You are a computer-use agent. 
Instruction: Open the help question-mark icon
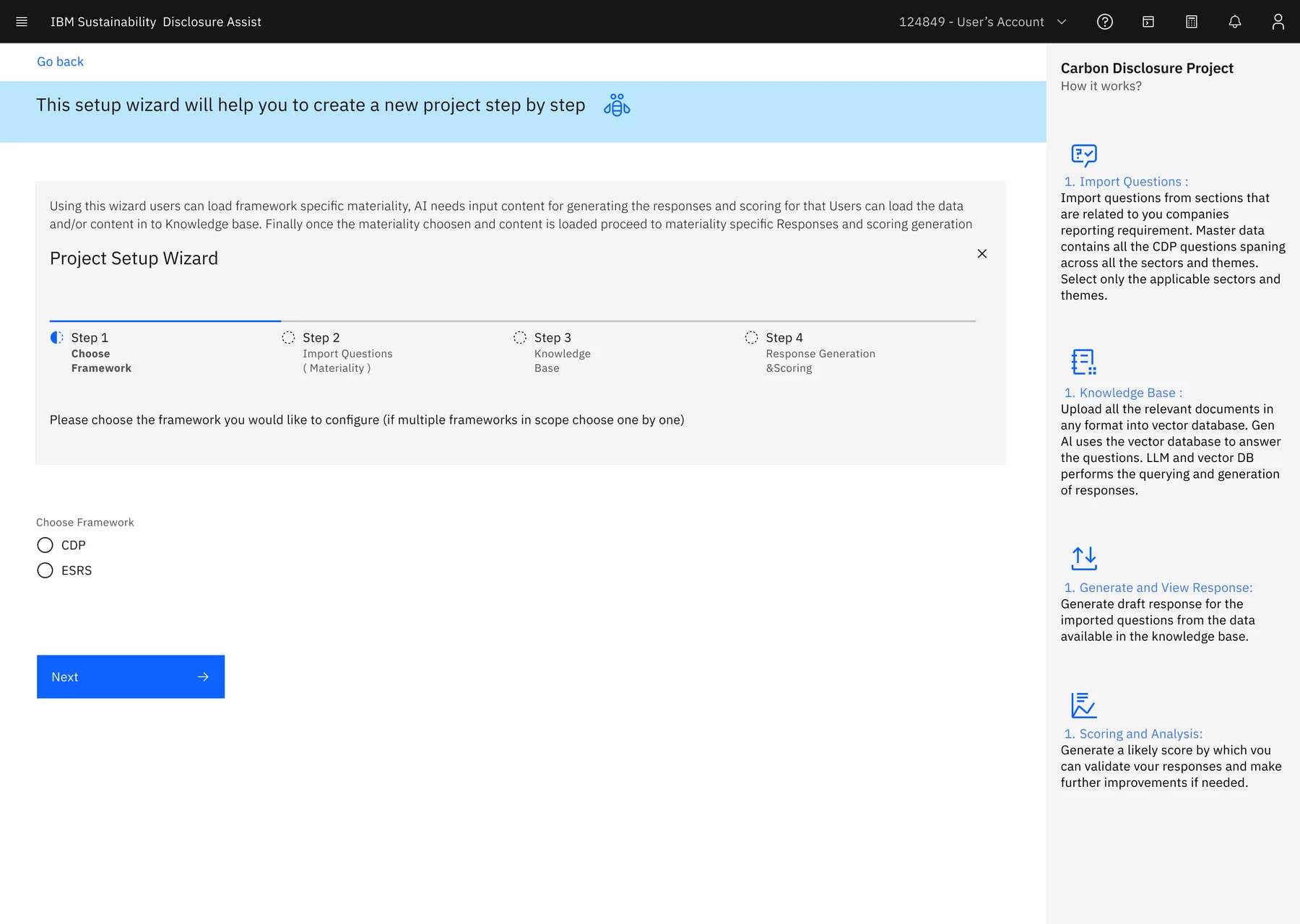click(x=1105, y=22)
